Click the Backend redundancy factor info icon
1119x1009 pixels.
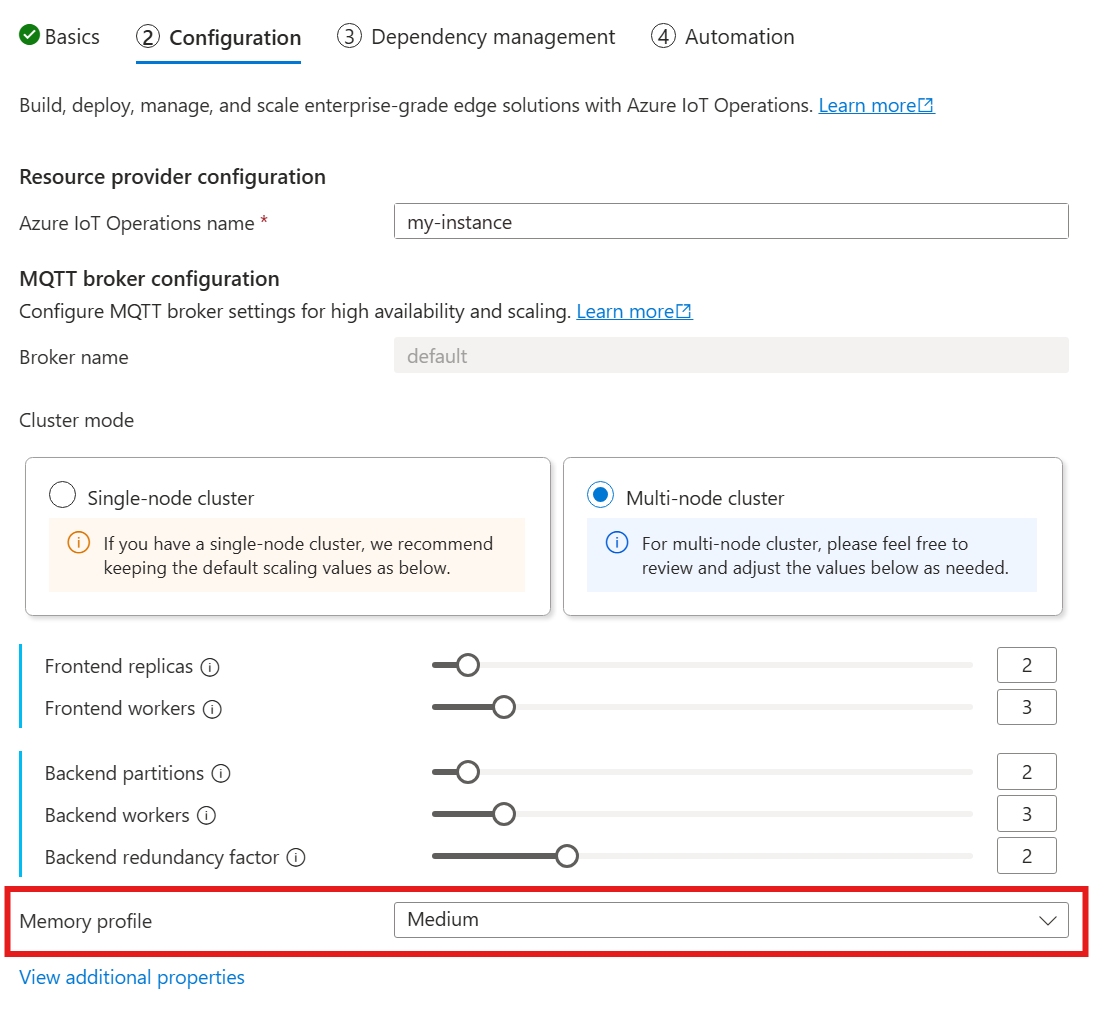[x=297, y=857]
